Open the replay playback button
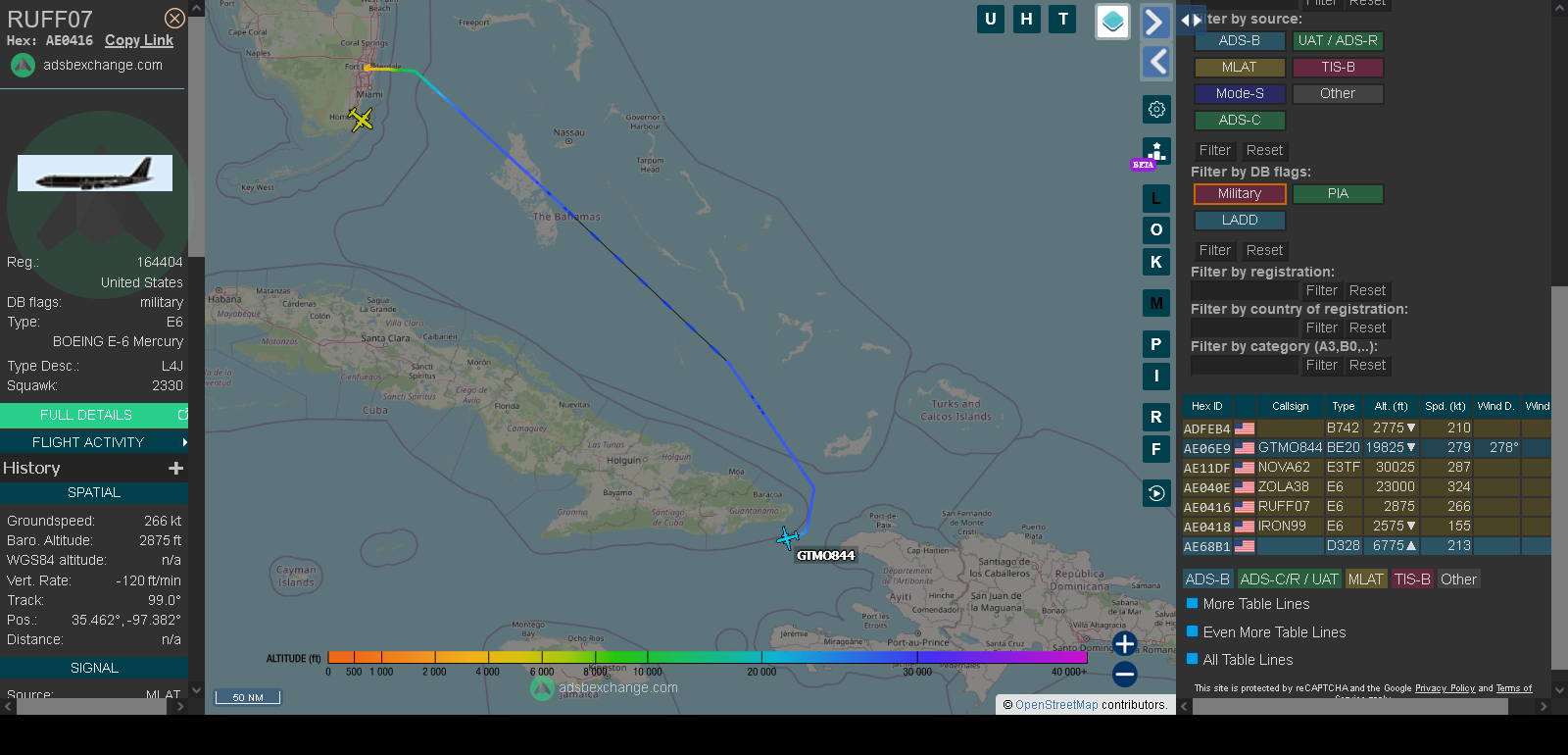The image size is (1568, 755). [x=1156, y=493]
